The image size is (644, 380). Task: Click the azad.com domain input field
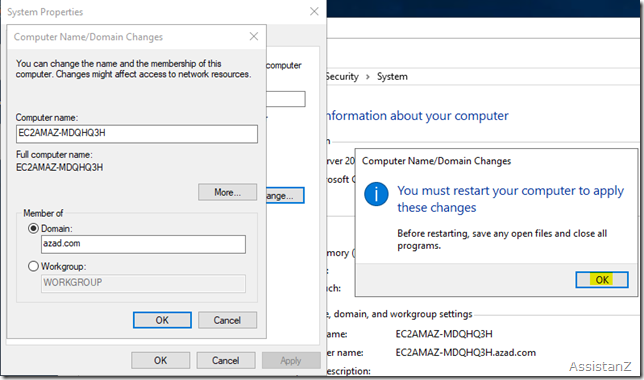[143, 244]
